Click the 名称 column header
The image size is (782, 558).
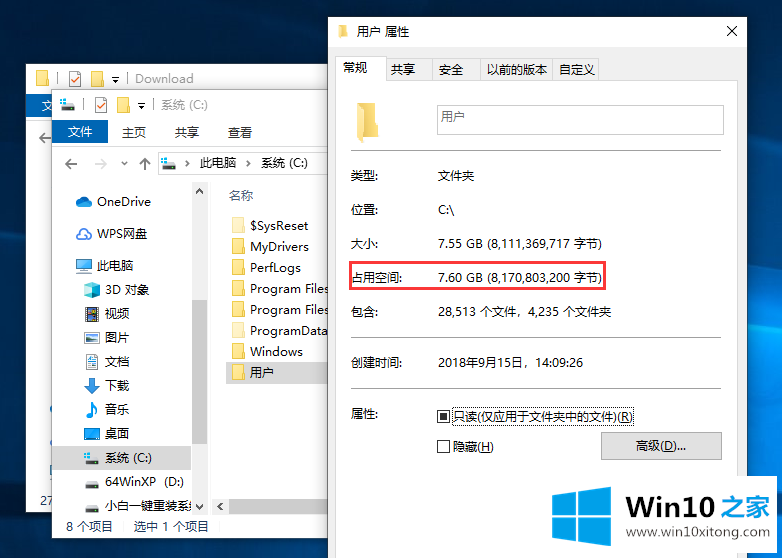[x=241, y=195]
